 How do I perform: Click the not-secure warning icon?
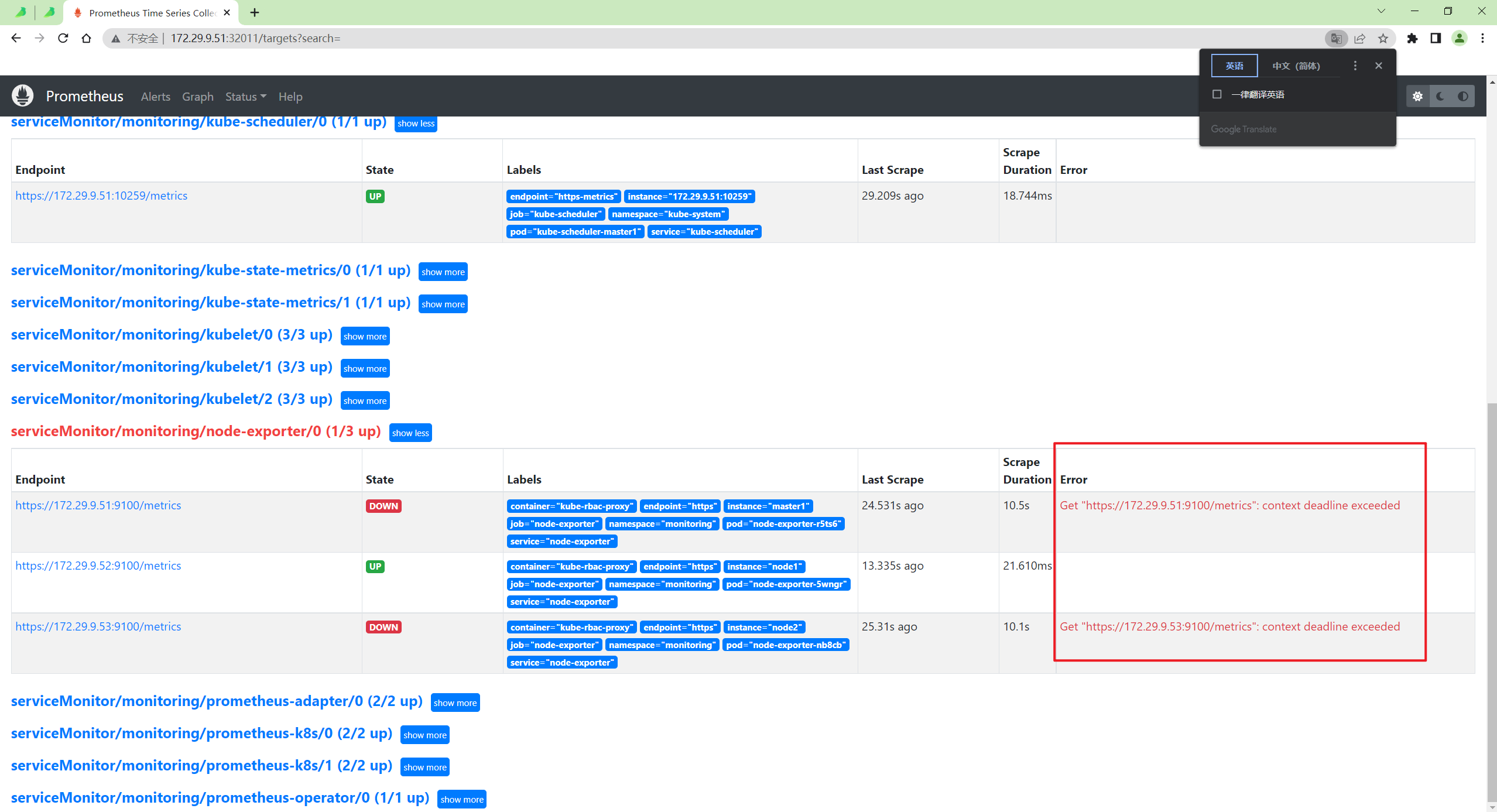pyautogui.click(x=116, y=39)
